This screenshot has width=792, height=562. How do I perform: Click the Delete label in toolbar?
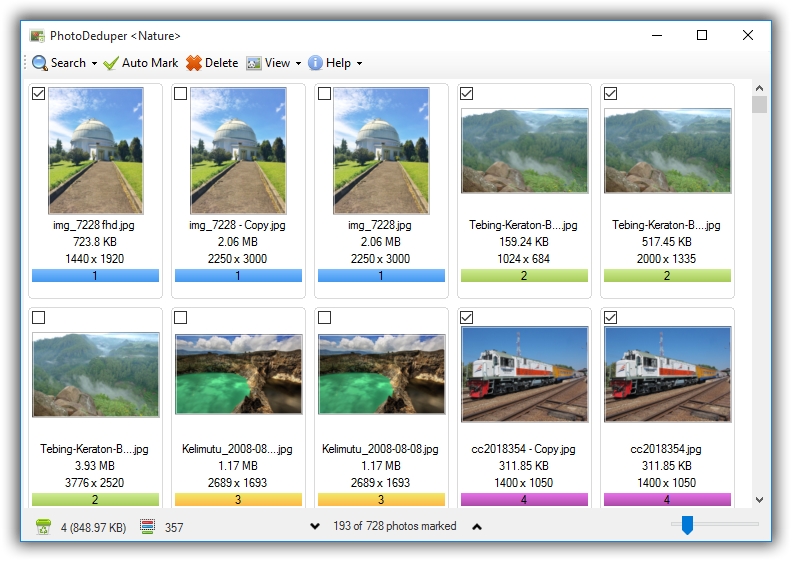pos(221,63)
